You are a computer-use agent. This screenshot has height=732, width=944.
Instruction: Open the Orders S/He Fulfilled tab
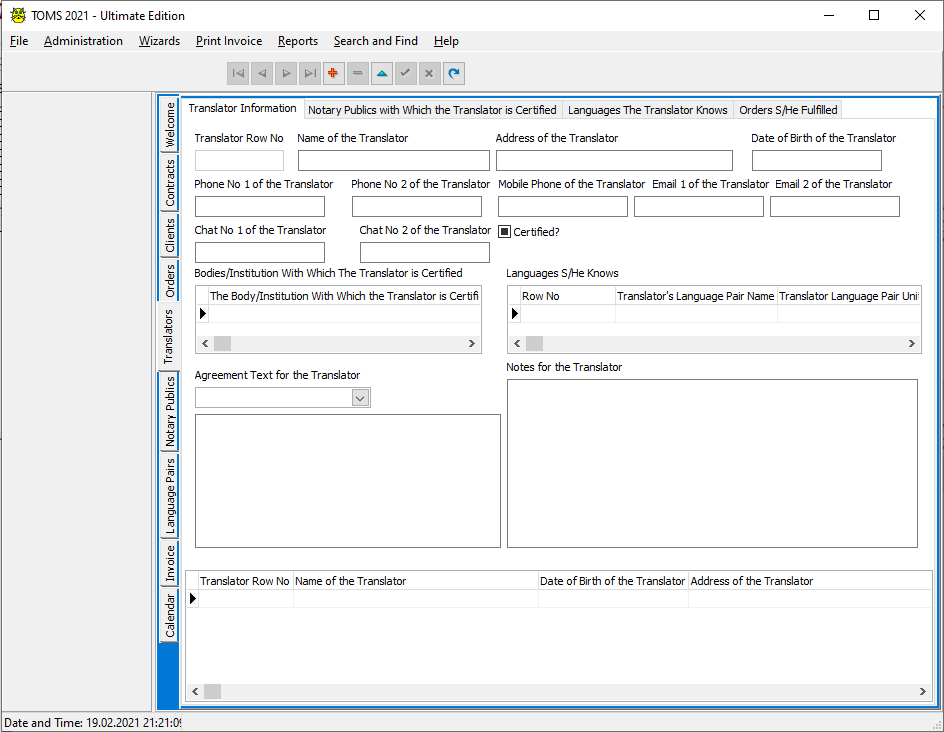tap(788, 110)
